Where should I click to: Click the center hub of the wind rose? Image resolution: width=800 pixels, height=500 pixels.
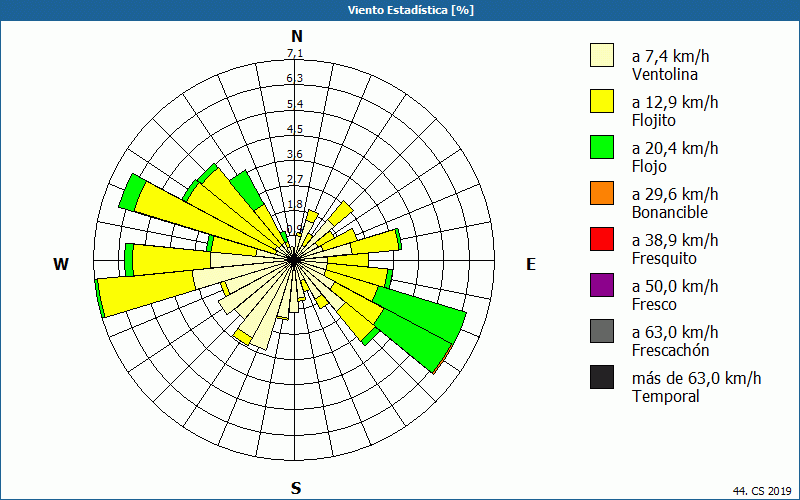294,260
